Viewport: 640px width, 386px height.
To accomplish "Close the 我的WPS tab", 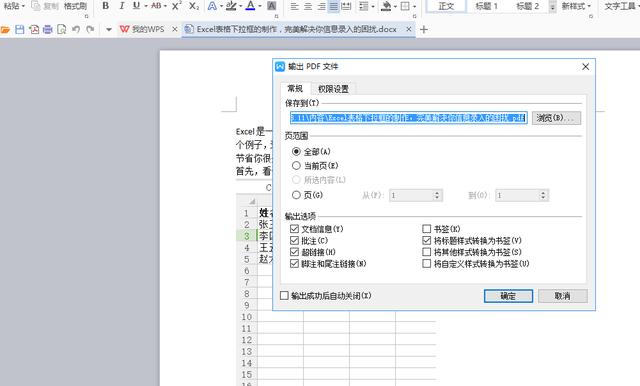I will [175, 29].
